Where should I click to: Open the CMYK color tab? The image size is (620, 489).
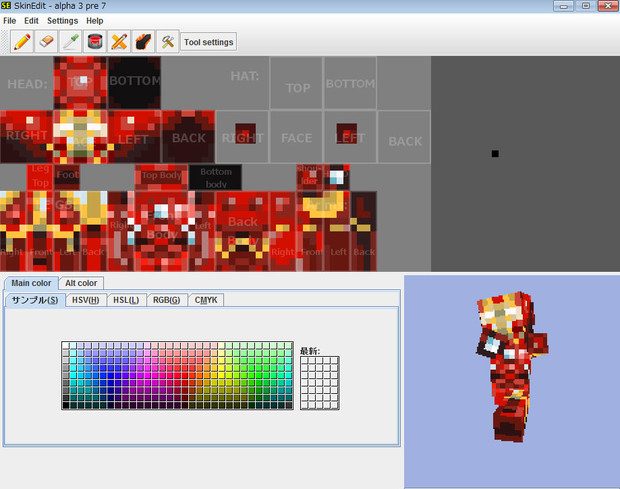point(206,300)
